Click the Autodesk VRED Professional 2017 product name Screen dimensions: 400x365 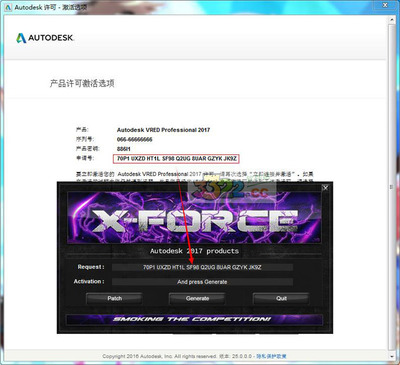point(163,130)
